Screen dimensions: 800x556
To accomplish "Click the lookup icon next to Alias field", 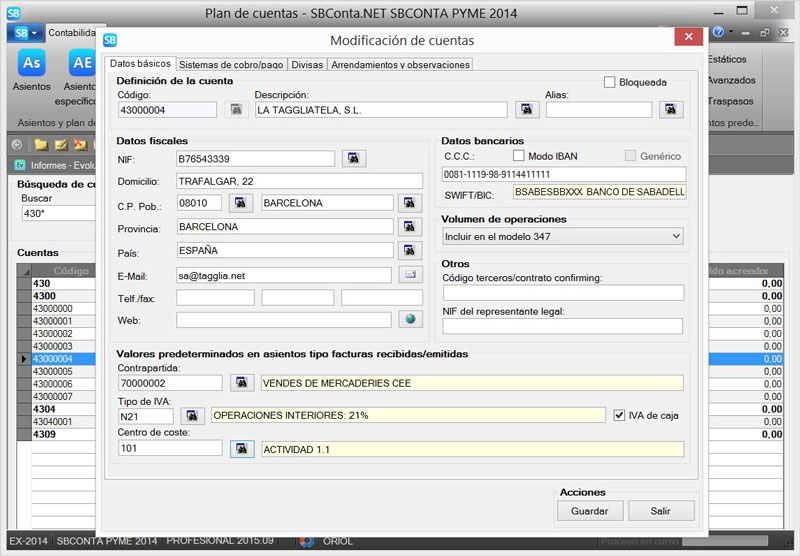I will tap(670, 110).
